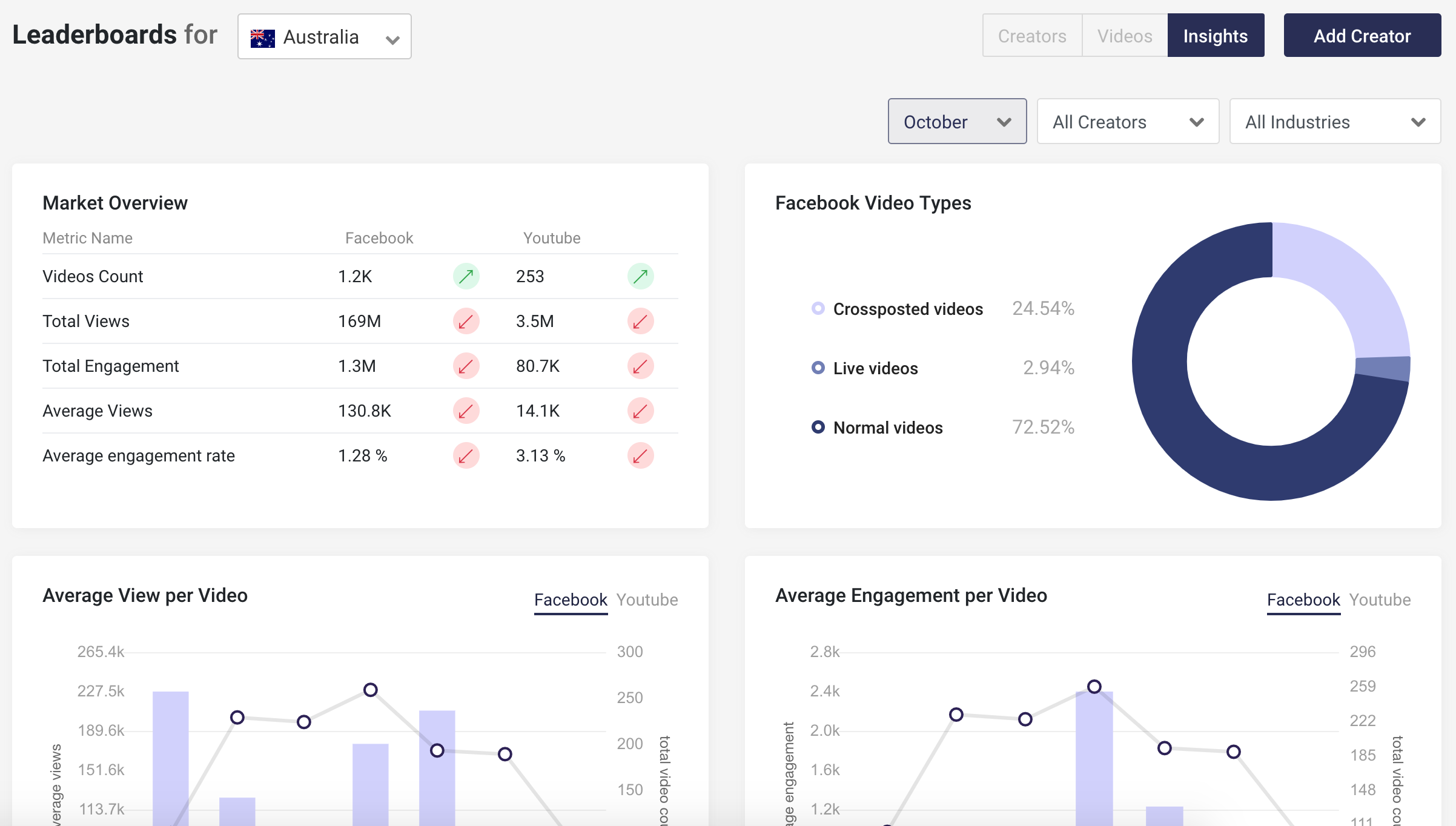This screenshot has width=1456, height=826.
Task: Expand the All Creators filter dropdown
Action: point(1128,122)
